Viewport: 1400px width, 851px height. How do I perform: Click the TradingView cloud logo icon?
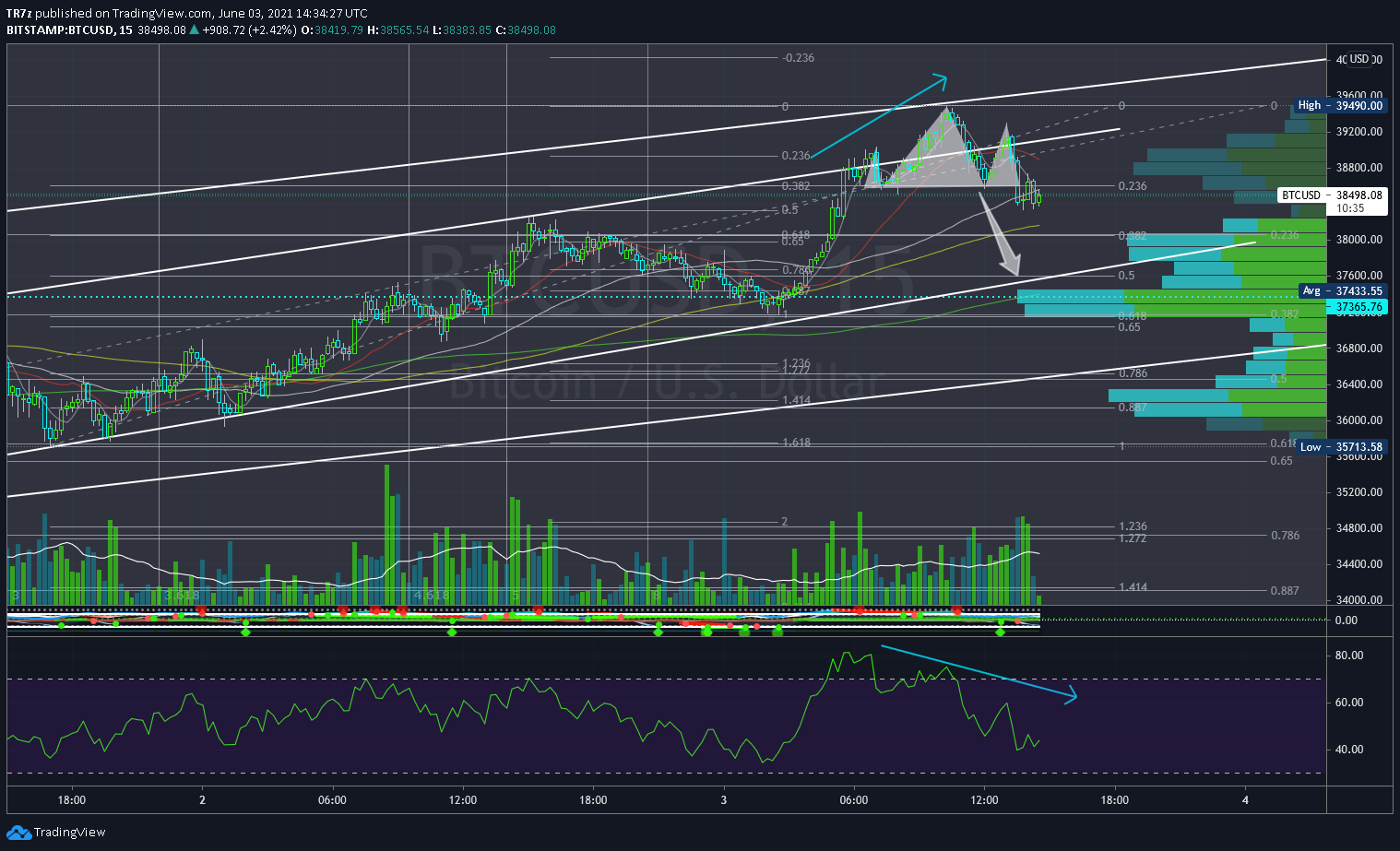coord(18,833)
